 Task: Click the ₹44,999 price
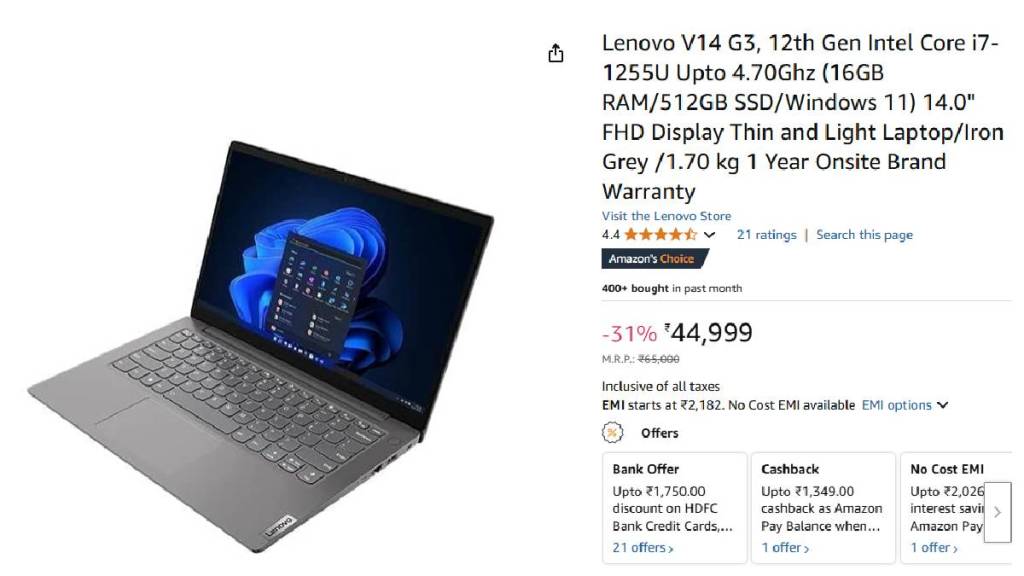coord(709,332)
